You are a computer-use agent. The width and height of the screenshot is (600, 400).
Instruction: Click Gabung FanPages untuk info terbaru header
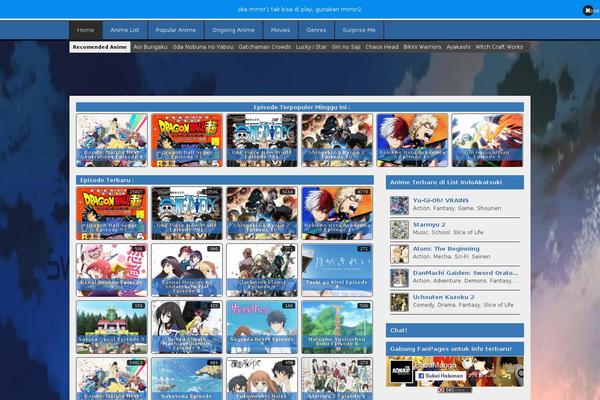[x=455, y=349]
